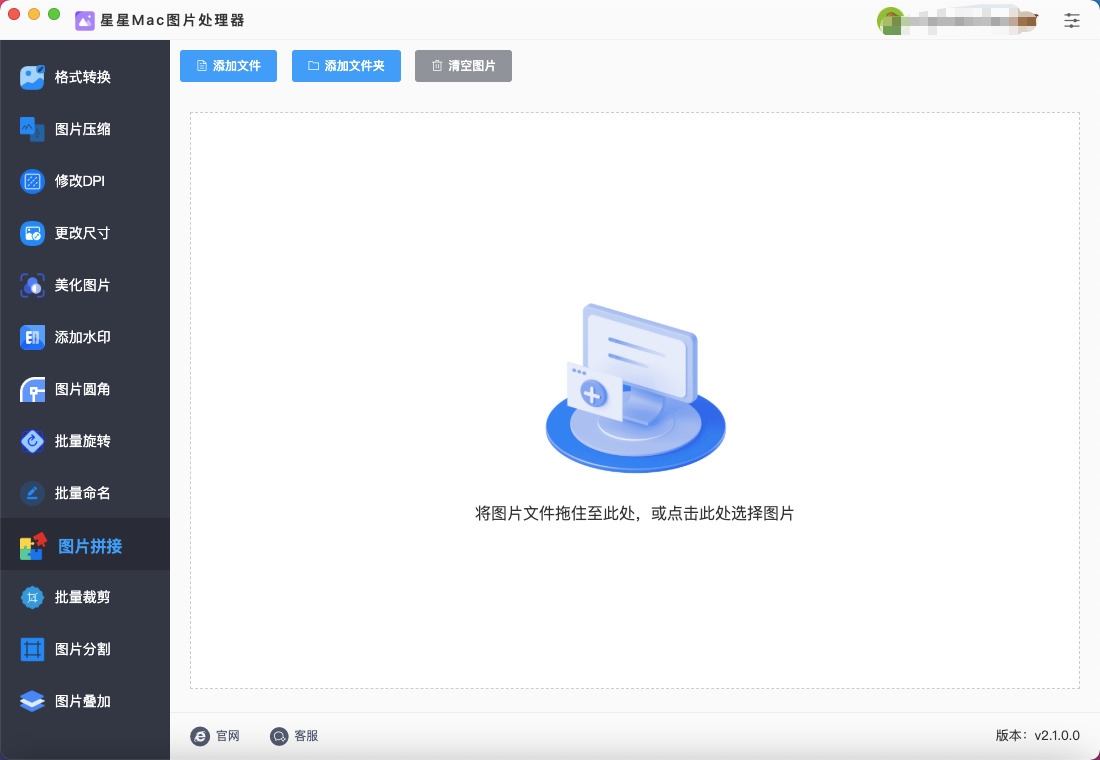Click the 添加文件夹 button

(x=346, y=66)
